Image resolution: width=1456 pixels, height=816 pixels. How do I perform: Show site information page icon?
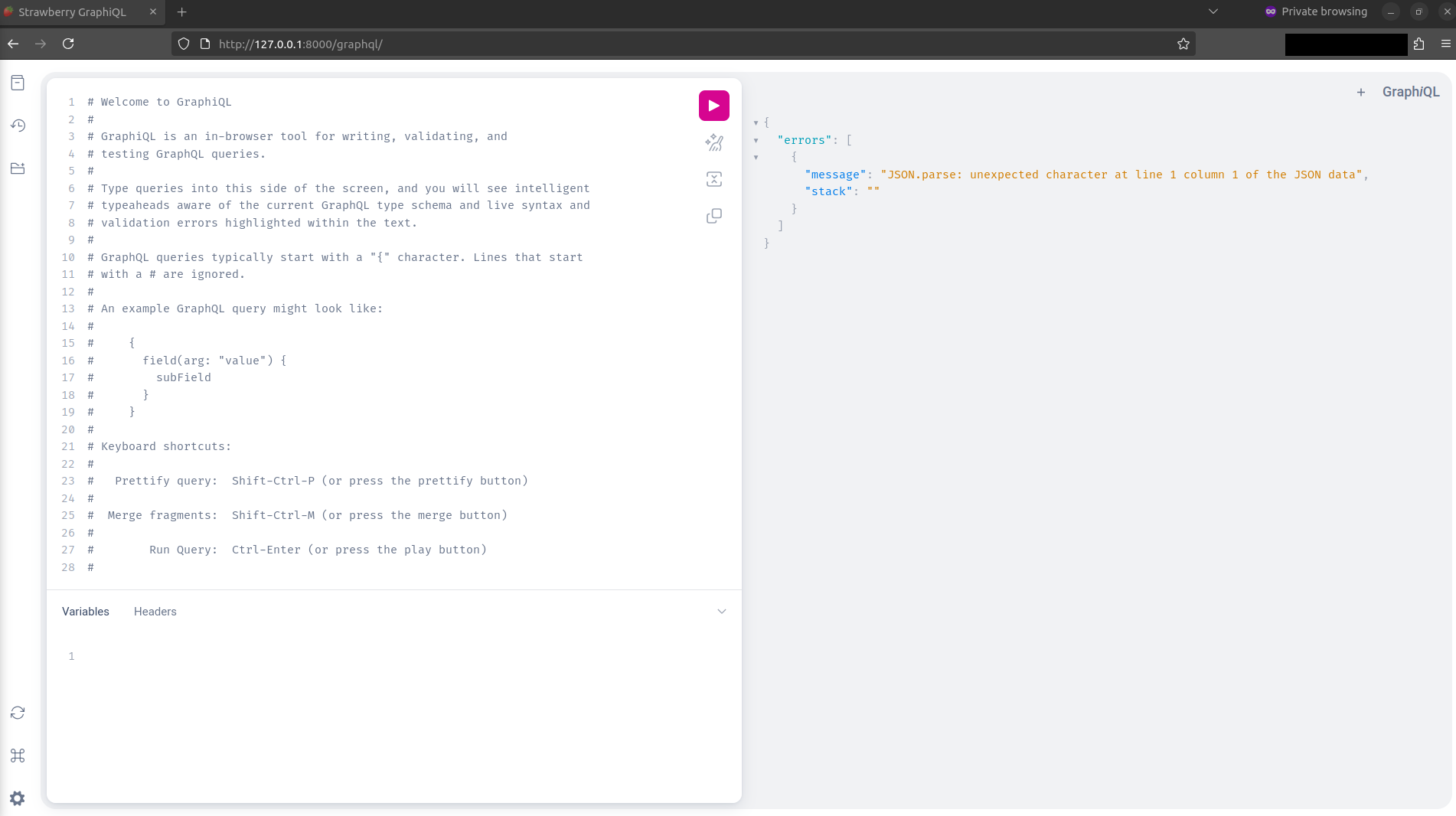(204, 44)
